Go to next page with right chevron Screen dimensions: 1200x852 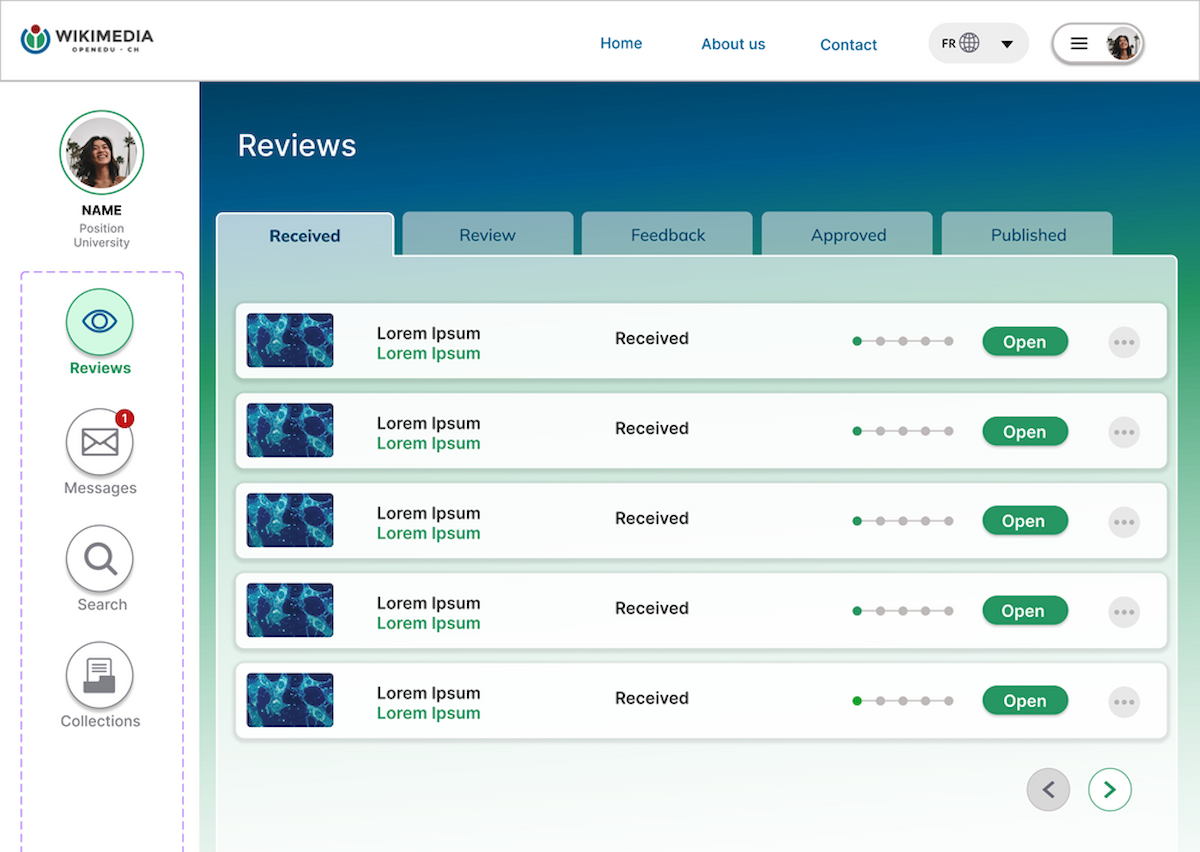tap(1109, 790)
